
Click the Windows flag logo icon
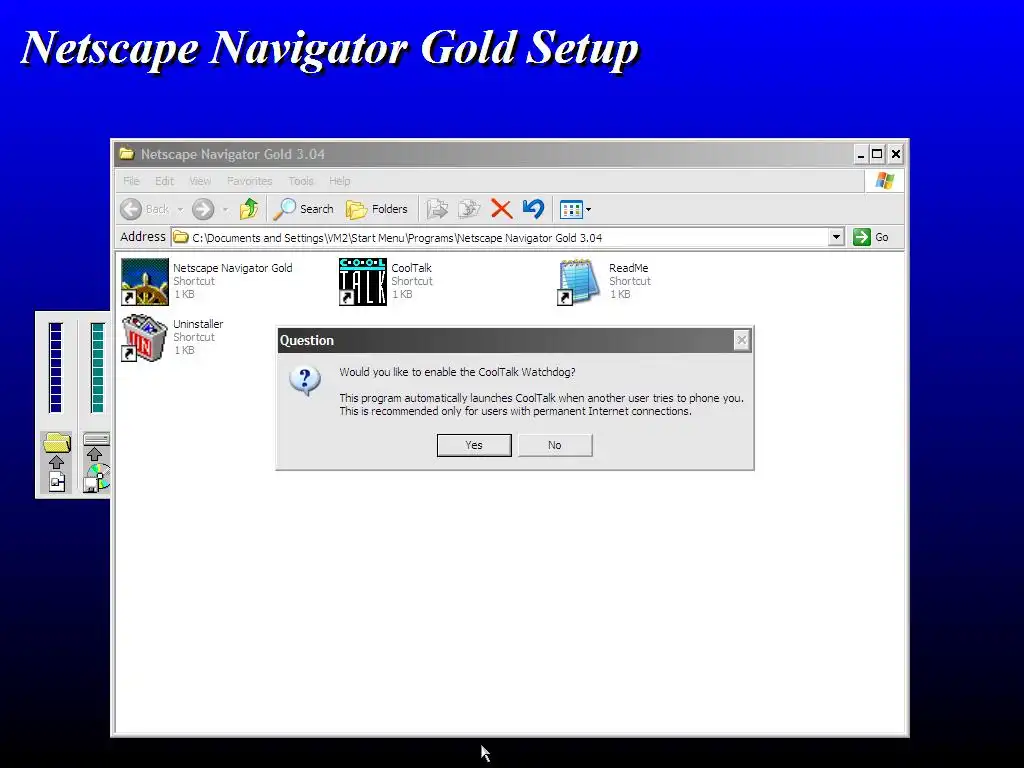pyautogui.click(x=885, y=181)
